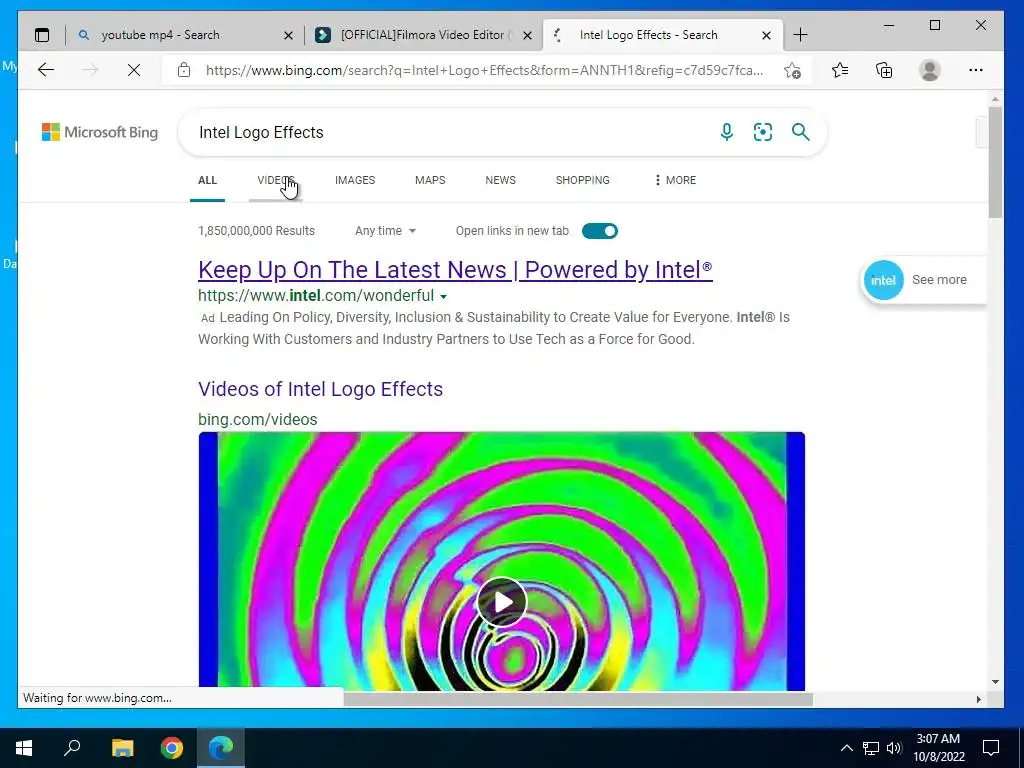This screenshot has width=1024, height=768.
Task: Open the profile account icon
Action: pos(929,70)
